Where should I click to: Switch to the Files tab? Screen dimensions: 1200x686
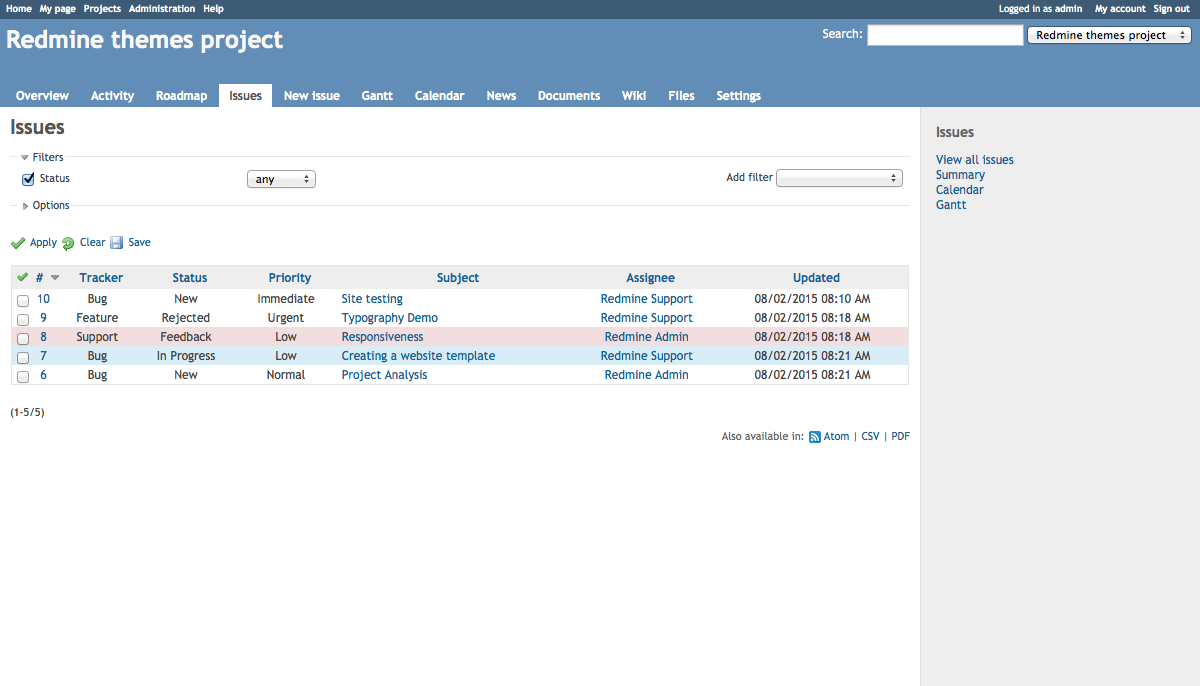pyautogui.click(x=681, y=96)
